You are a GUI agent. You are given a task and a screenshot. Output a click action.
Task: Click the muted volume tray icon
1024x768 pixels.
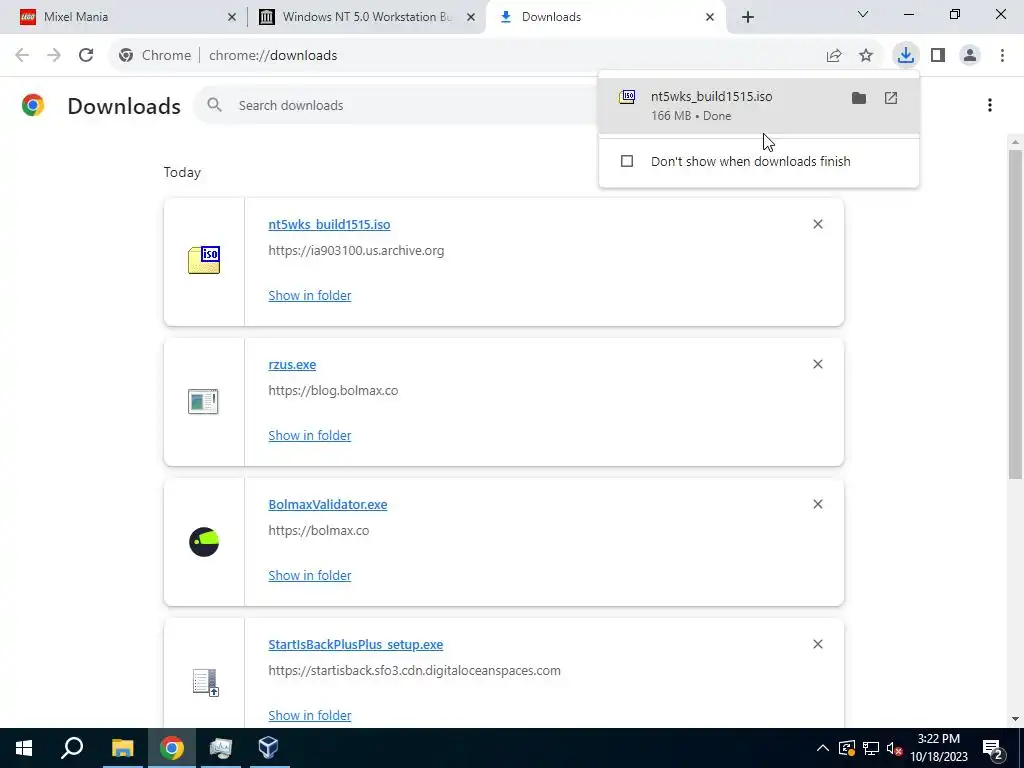coord(895,748)
